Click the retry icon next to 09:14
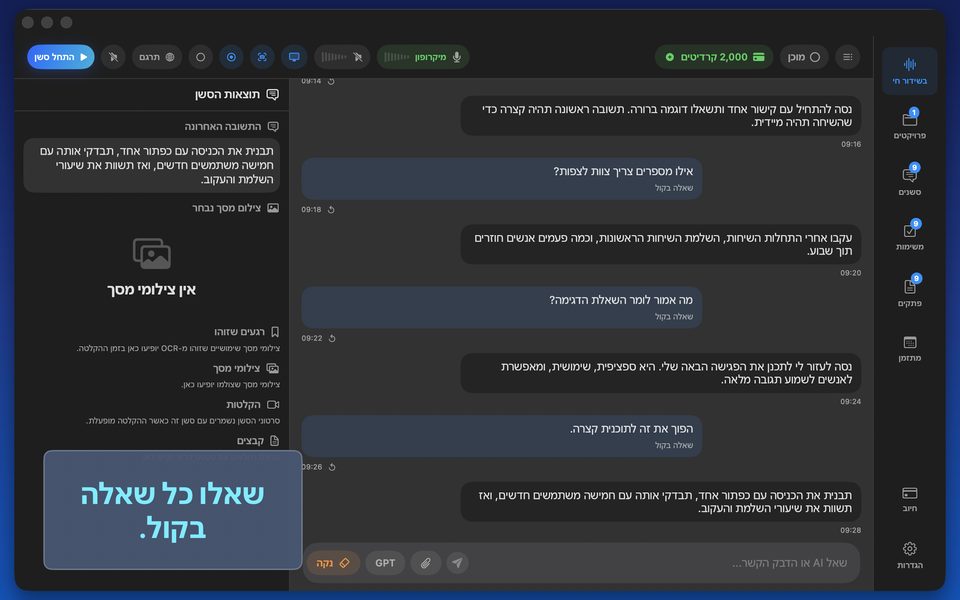Screen dimensions: 960x600 [331, 81]
